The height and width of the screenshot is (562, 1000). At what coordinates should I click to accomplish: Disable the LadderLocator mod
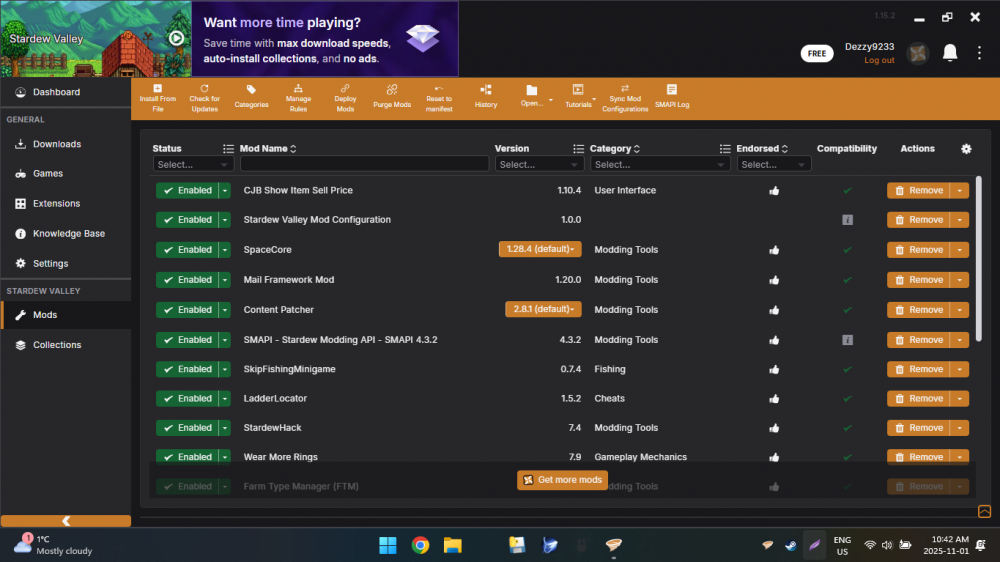(x=187, y=398)
